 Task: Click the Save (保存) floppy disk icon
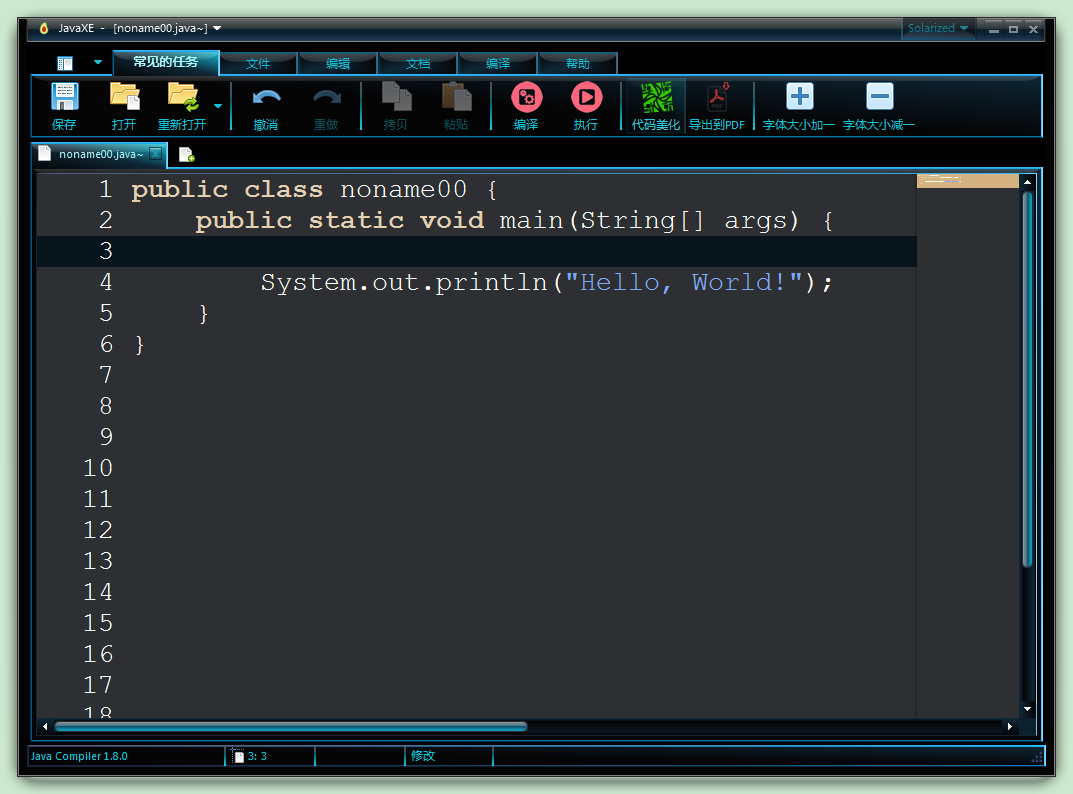click(x=64, y=98)
